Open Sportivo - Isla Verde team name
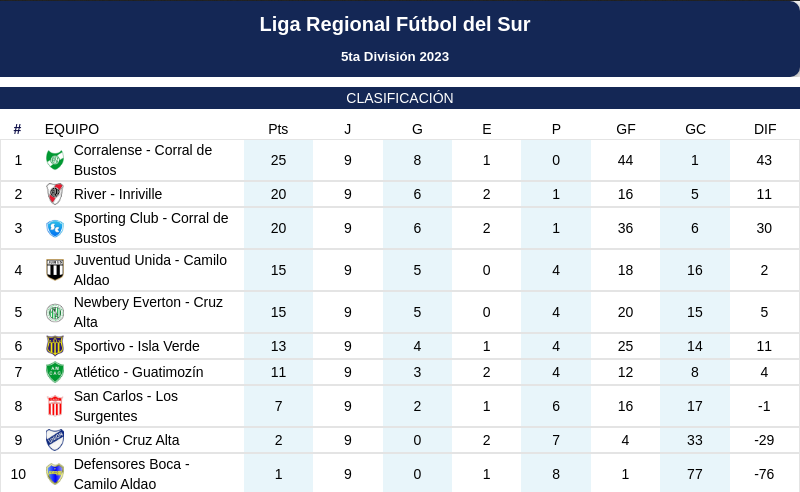Image resolution: width=800 pixels, height=492 pixels. coord(137,346)
